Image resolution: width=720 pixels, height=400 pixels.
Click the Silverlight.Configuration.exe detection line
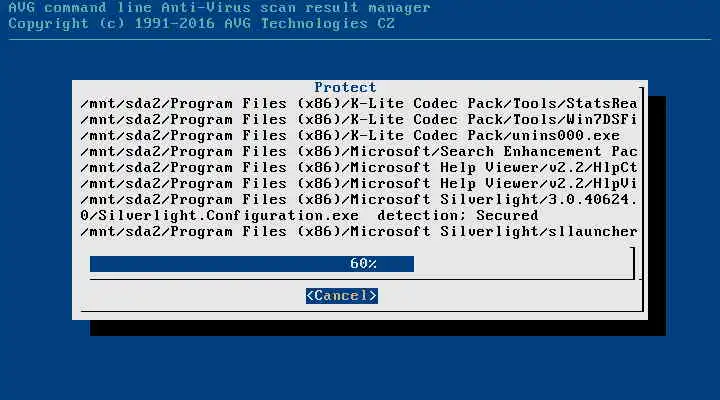pyautogui.click(x=309, y=216)
